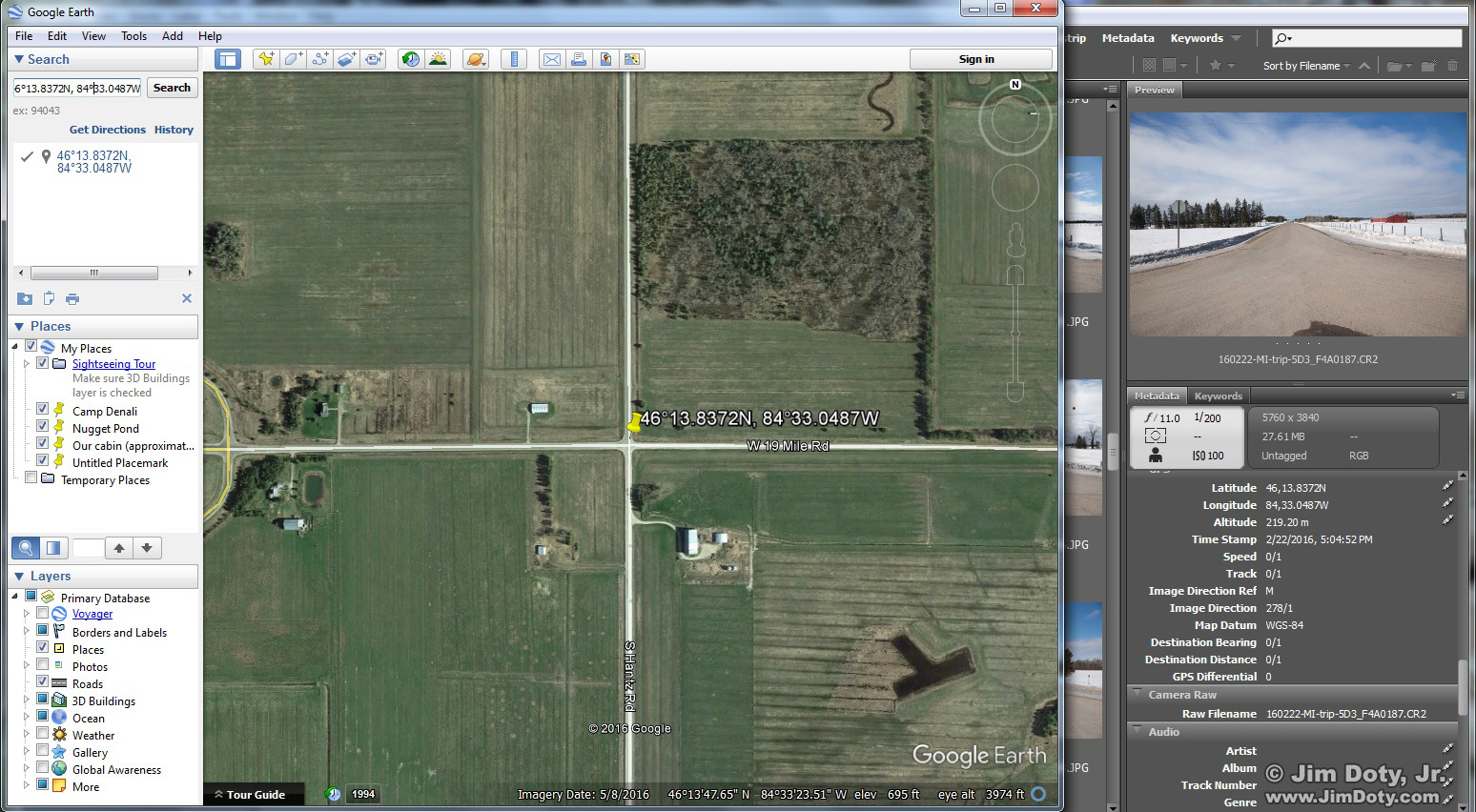Expand the Sightseeing Tour folder

click(27, 363)
